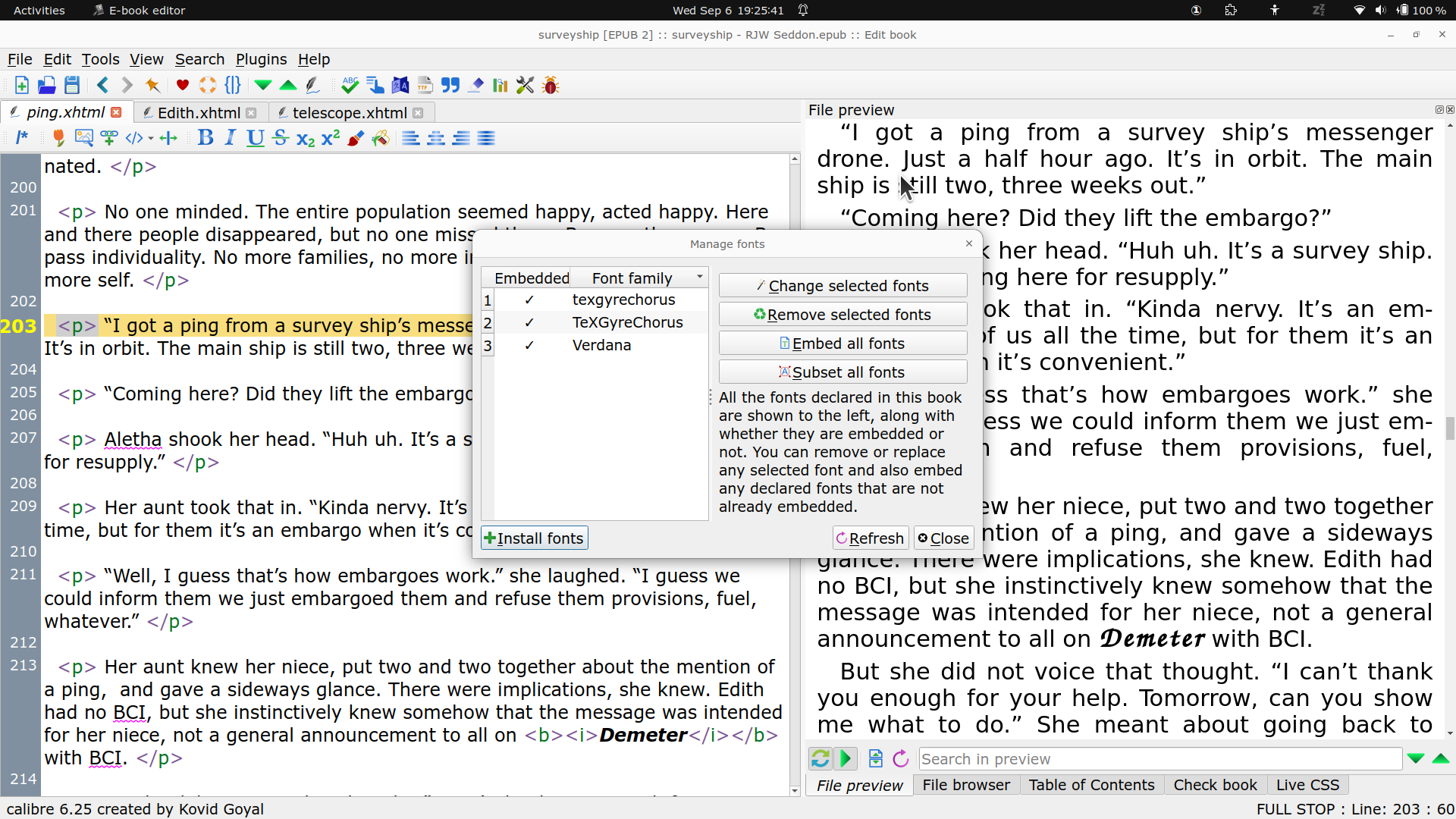Toggle auto-reload preview button

click(x=820, y=758)
